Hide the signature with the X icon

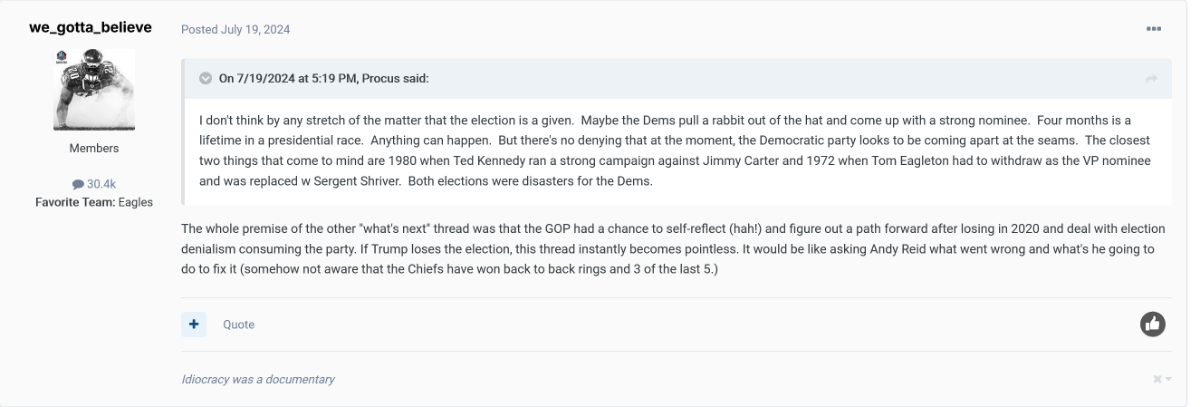pyautogui.click(x=1156, y=379)
